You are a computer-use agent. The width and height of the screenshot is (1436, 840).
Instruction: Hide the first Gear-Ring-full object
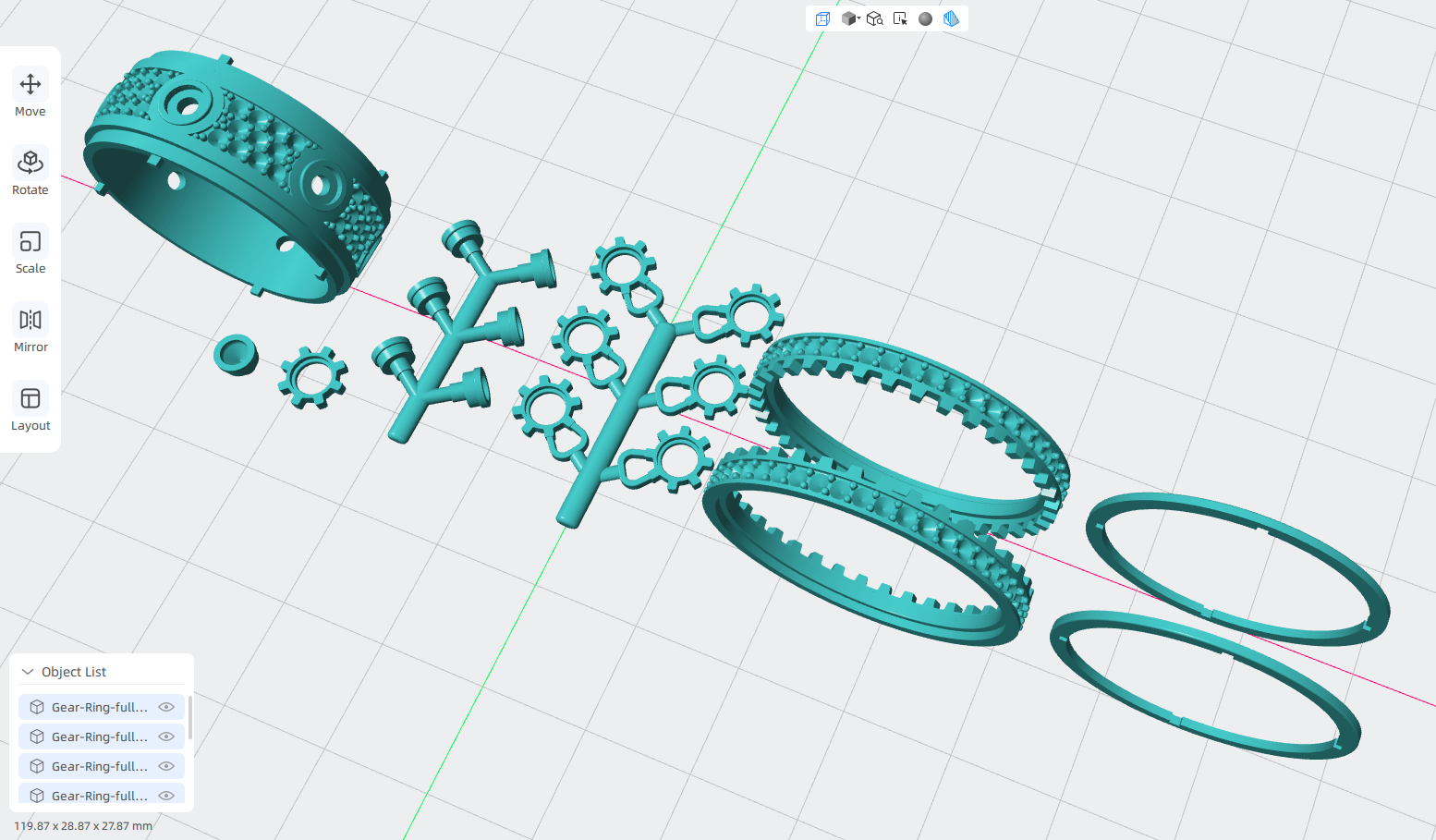pyautogui.click(x=166, y=707)
